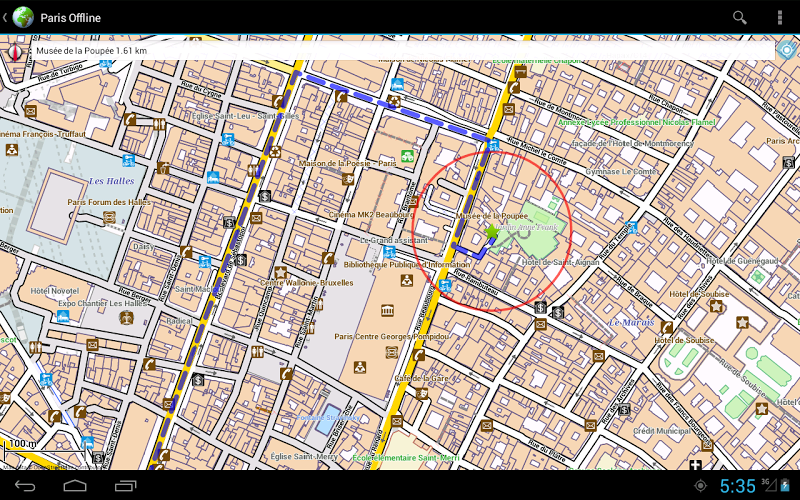Tap library icon below Bibliothèque Publique d'Information
Image resolution: width=800 pixels, height=500 pixels.
[x=407, y=280]
